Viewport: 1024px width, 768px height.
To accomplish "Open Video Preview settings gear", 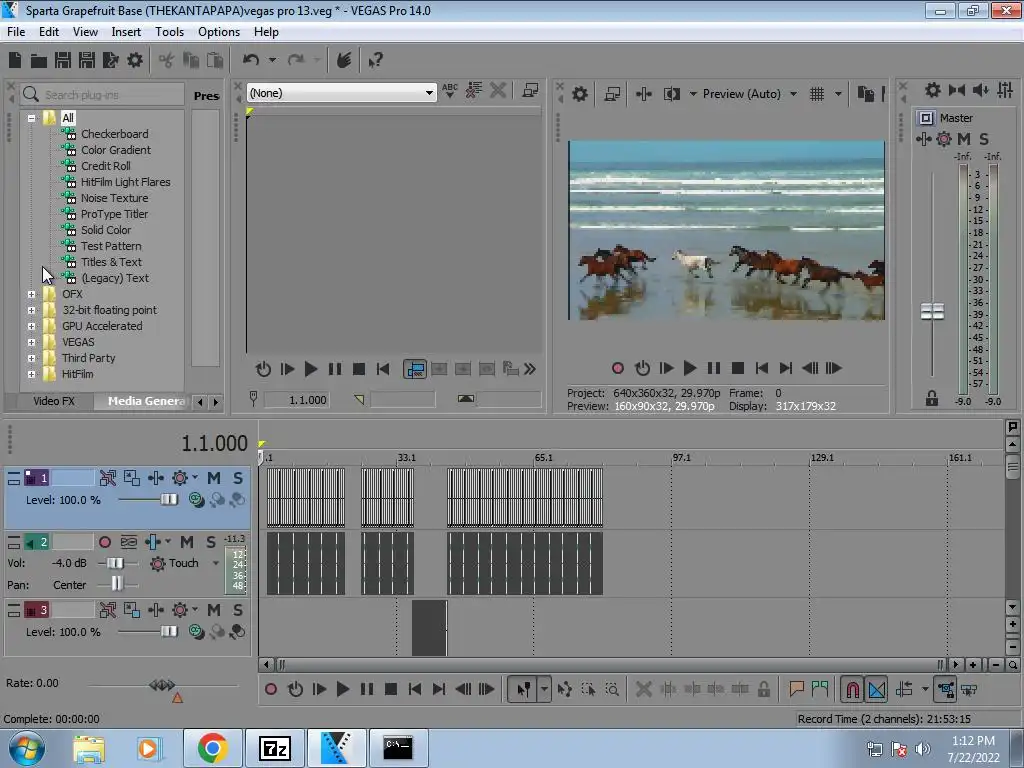I will [x=580, y=94].
